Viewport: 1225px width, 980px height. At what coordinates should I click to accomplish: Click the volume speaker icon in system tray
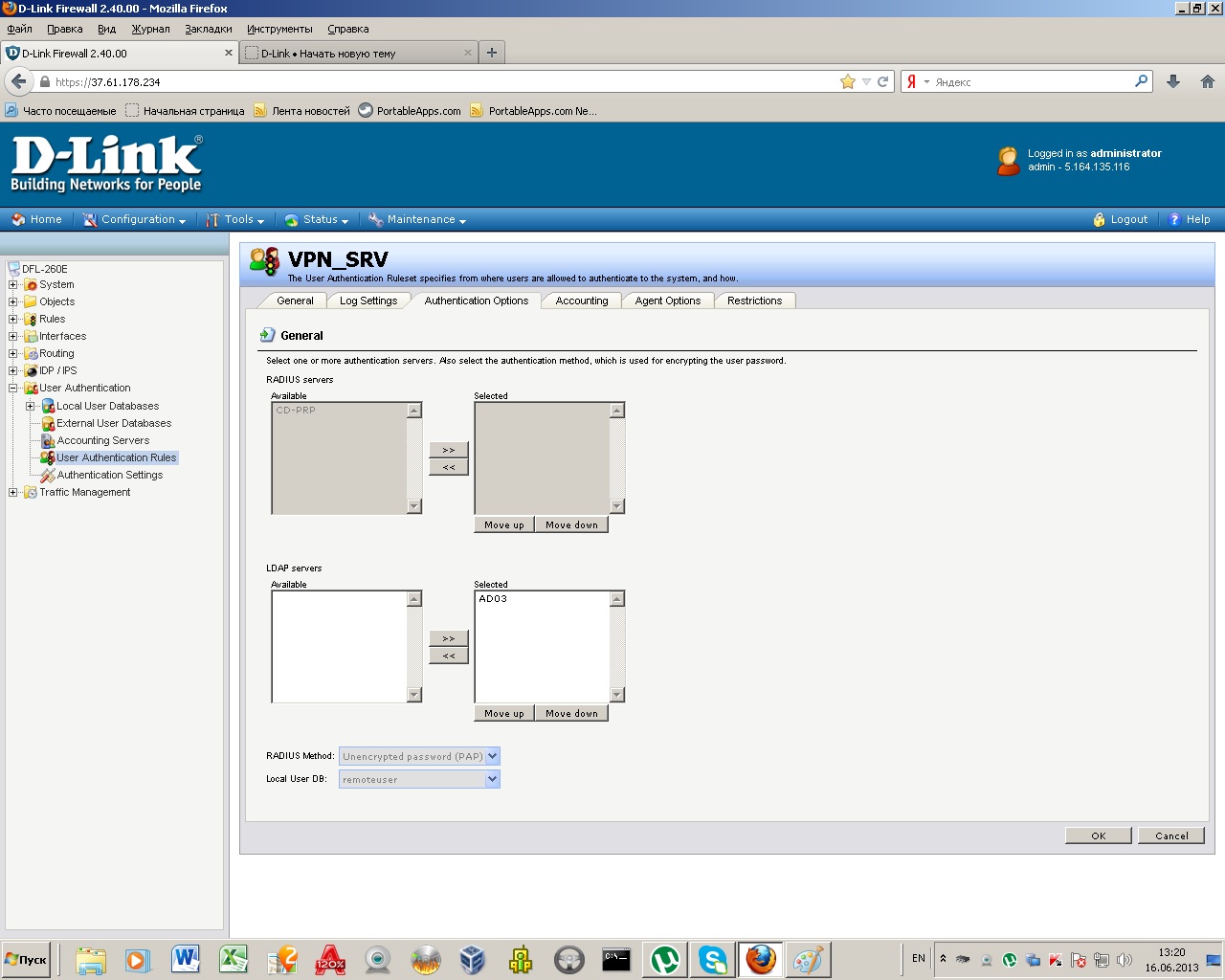[x=1125, y=960]
